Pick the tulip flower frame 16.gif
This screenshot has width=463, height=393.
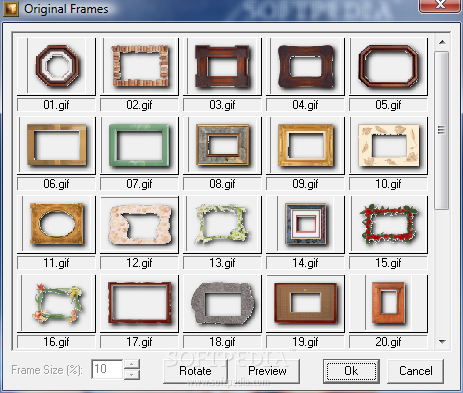point(56,303)
